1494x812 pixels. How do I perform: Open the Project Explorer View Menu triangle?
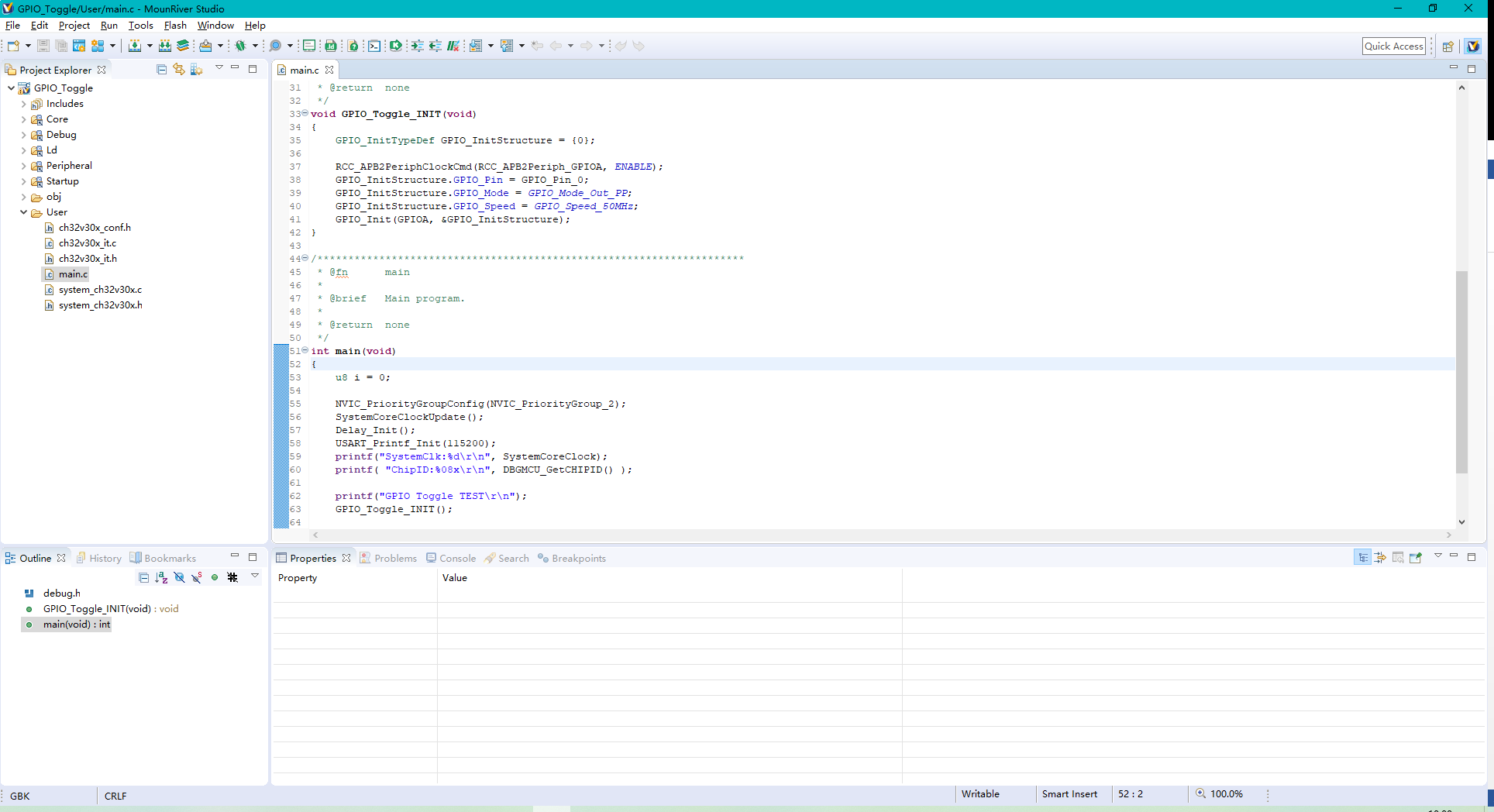(x=219, y=68)
